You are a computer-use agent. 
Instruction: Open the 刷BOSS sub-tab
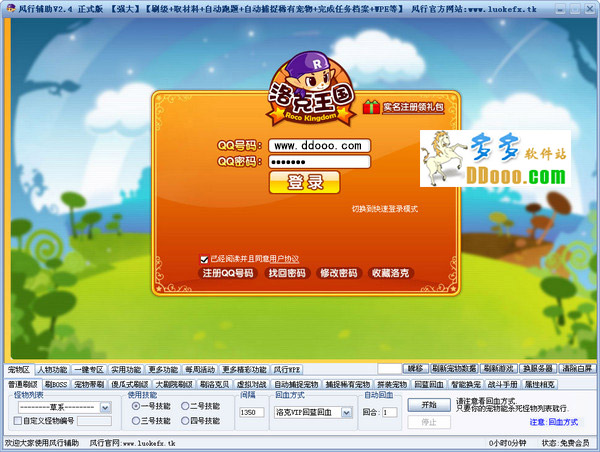pos(56,384)
